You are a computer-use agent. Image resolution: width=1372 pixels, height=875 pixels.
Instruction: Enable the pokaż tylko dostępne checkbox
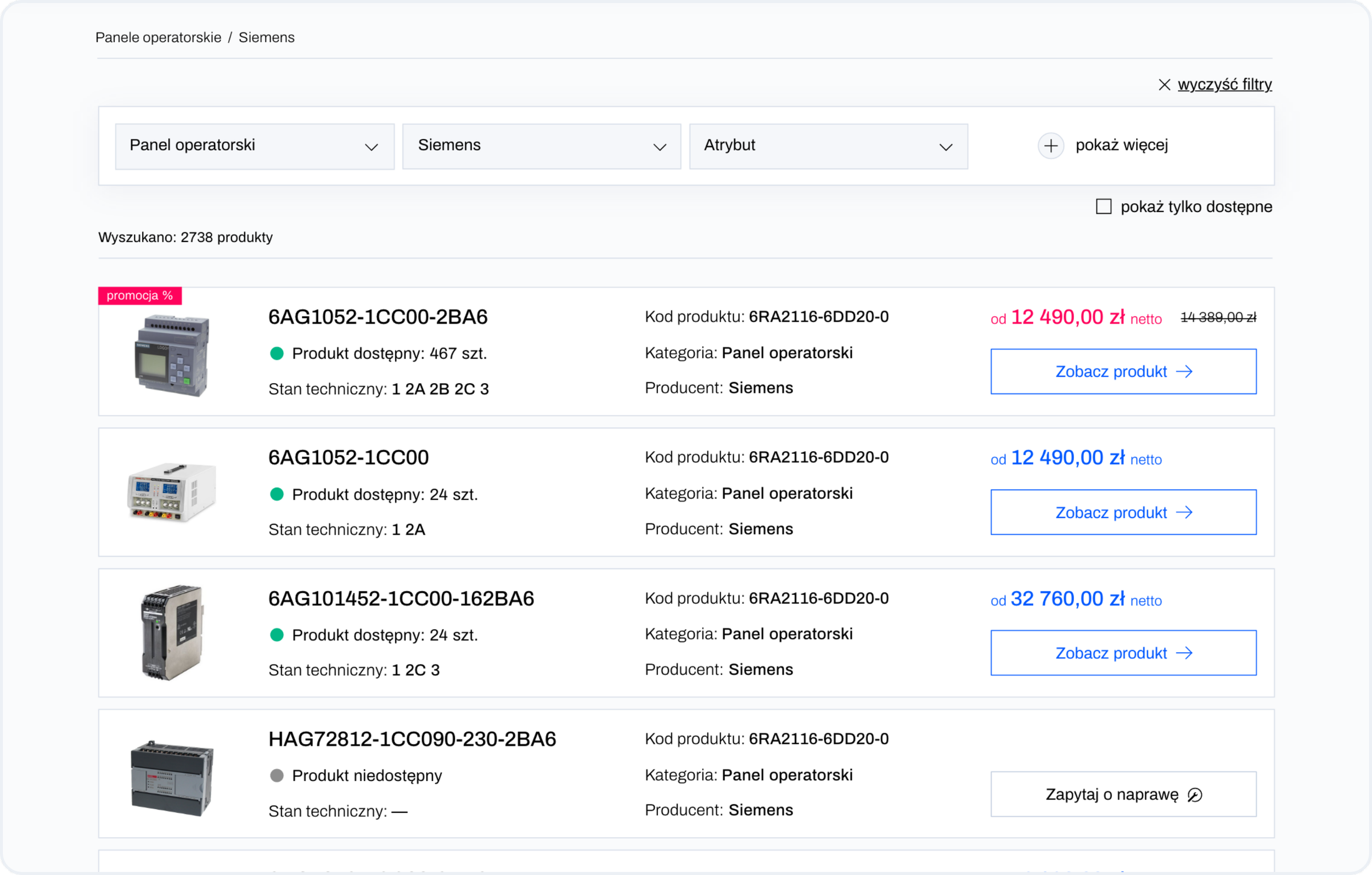[x=1104, y=206]
